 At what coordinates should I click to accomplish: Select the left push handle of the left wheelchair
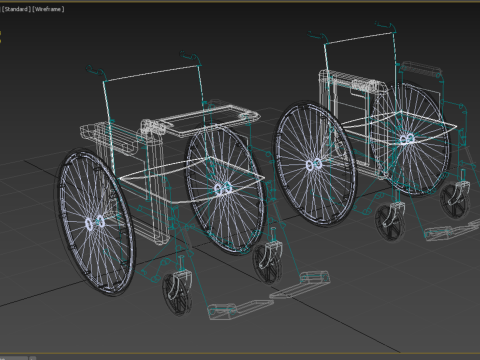click(x=96, y=72)
